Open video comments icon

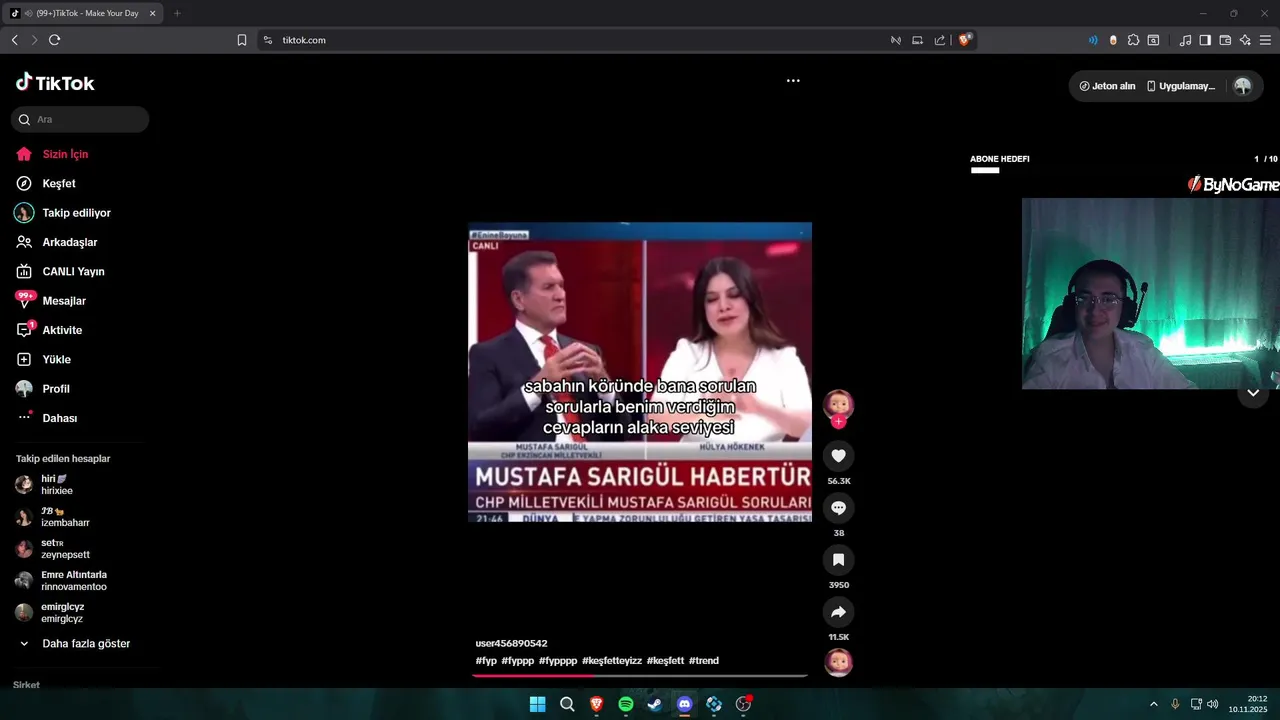pyautogui.click(x=838, y=508)
